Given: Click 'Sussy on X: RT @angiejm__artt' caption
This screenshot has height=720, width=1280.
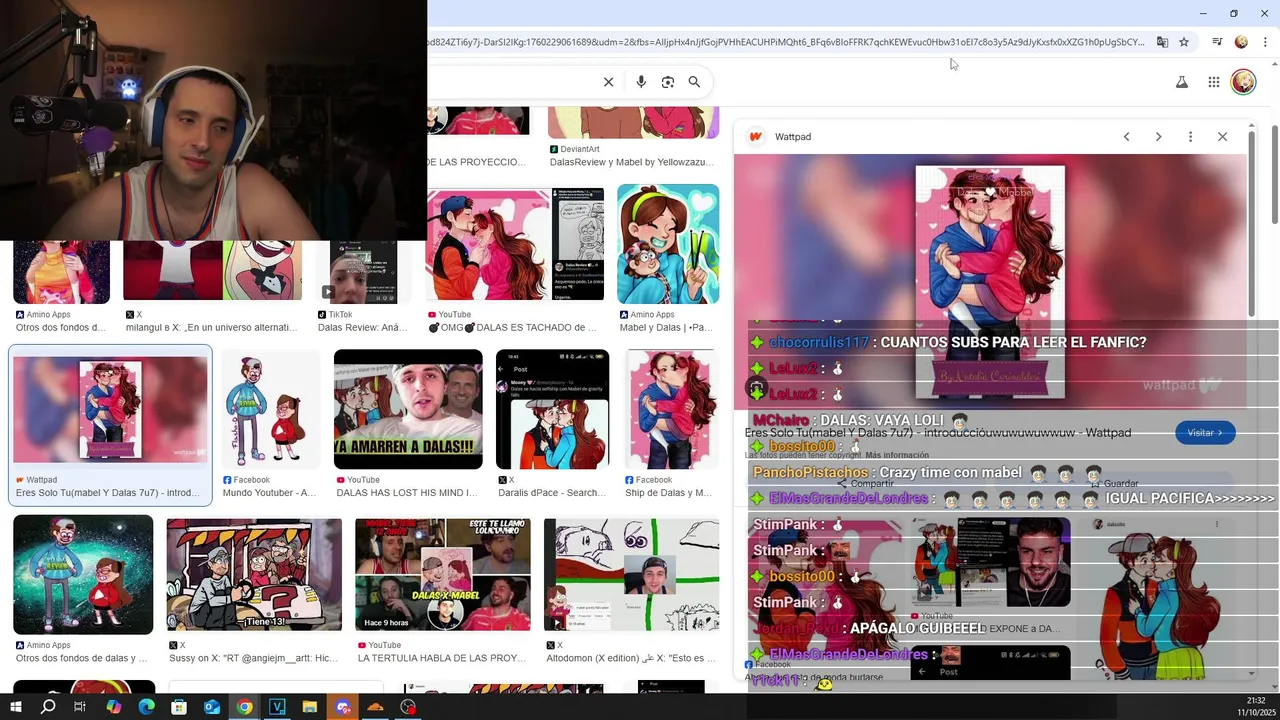Looking at the screenshot, I should coord(254,658).
